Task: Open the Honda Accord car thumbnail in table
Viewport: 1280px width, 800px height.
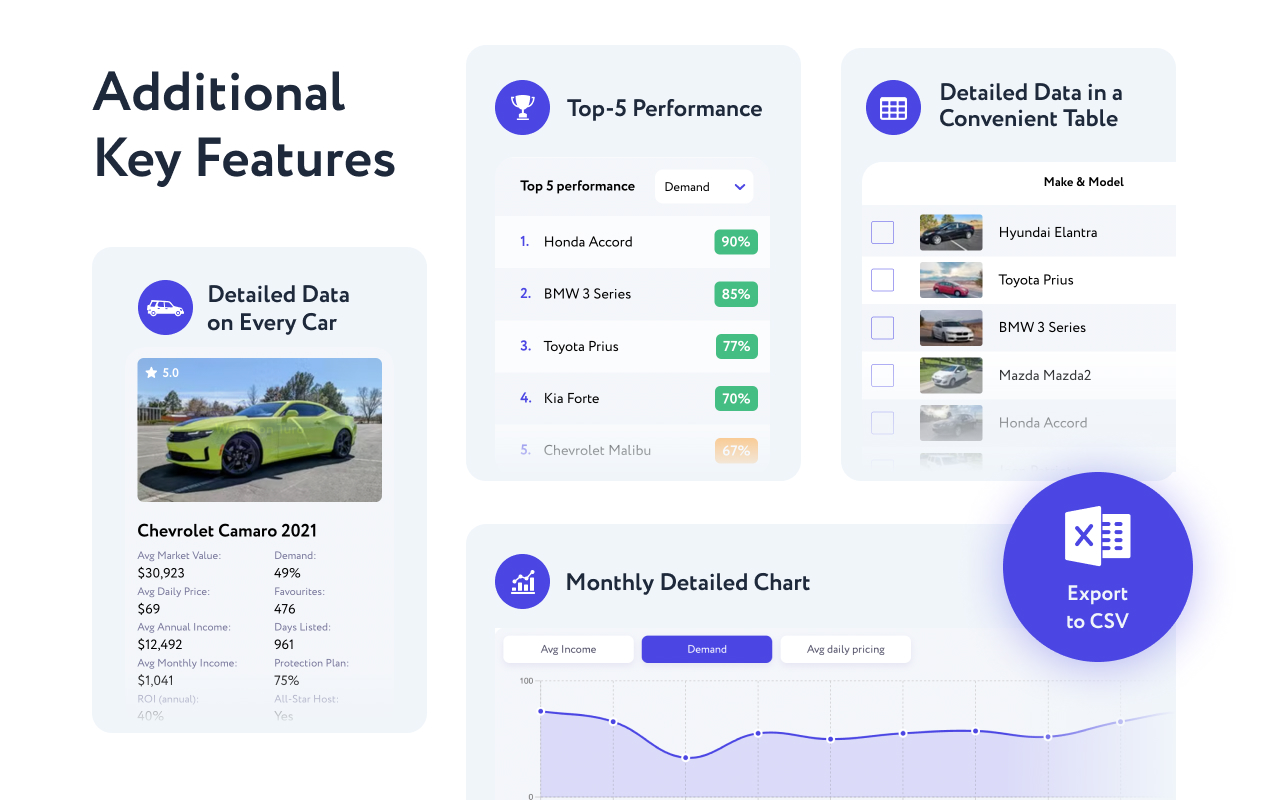Action: (x=951, y=423)
